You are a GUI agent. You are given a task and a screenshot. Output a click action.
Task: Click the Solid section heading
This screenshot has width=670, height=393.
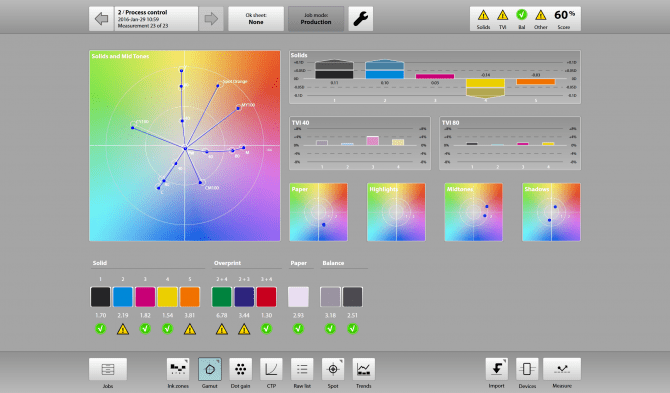(100, 263)
